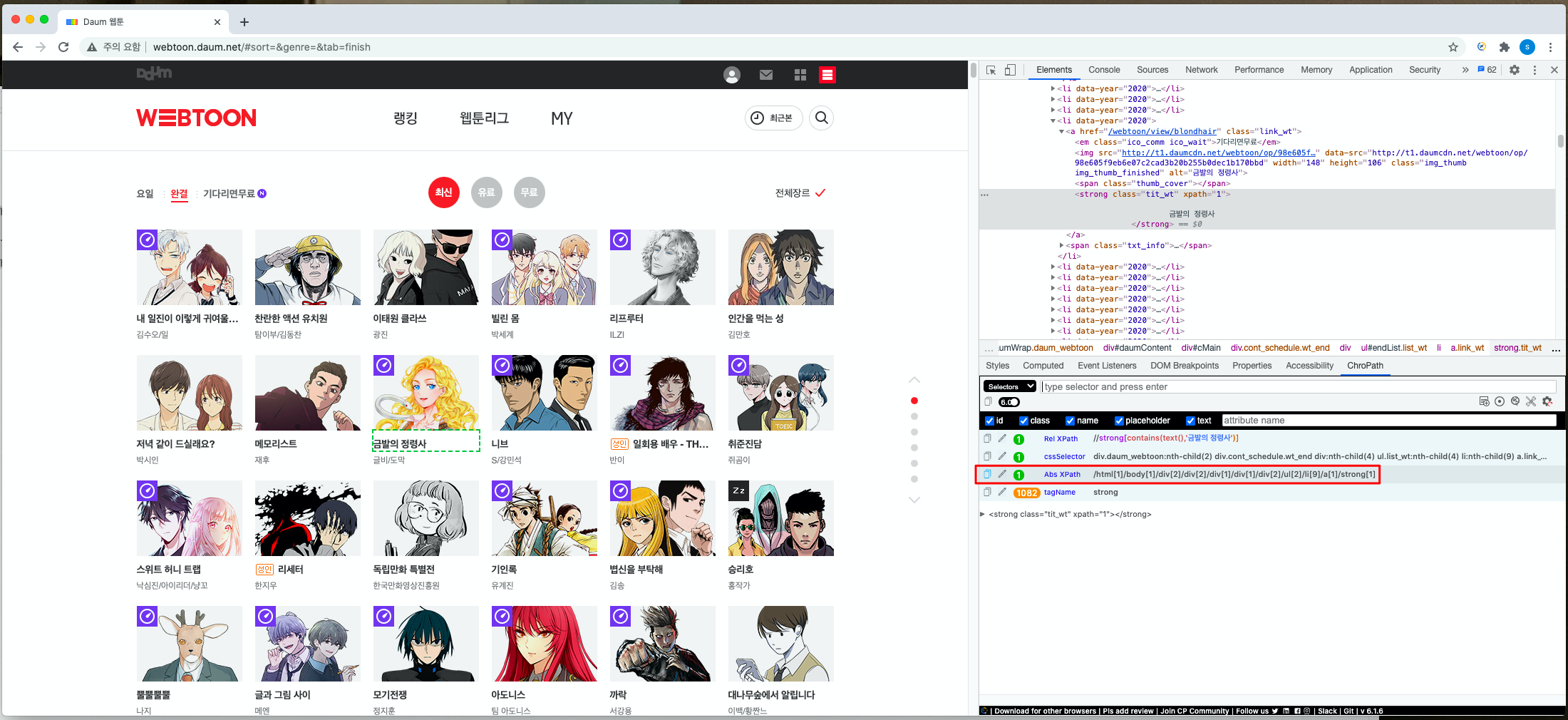Copy the Rel XPath value using its copy icon
The width and height of the screenshot is (1568, 720).
987,438
